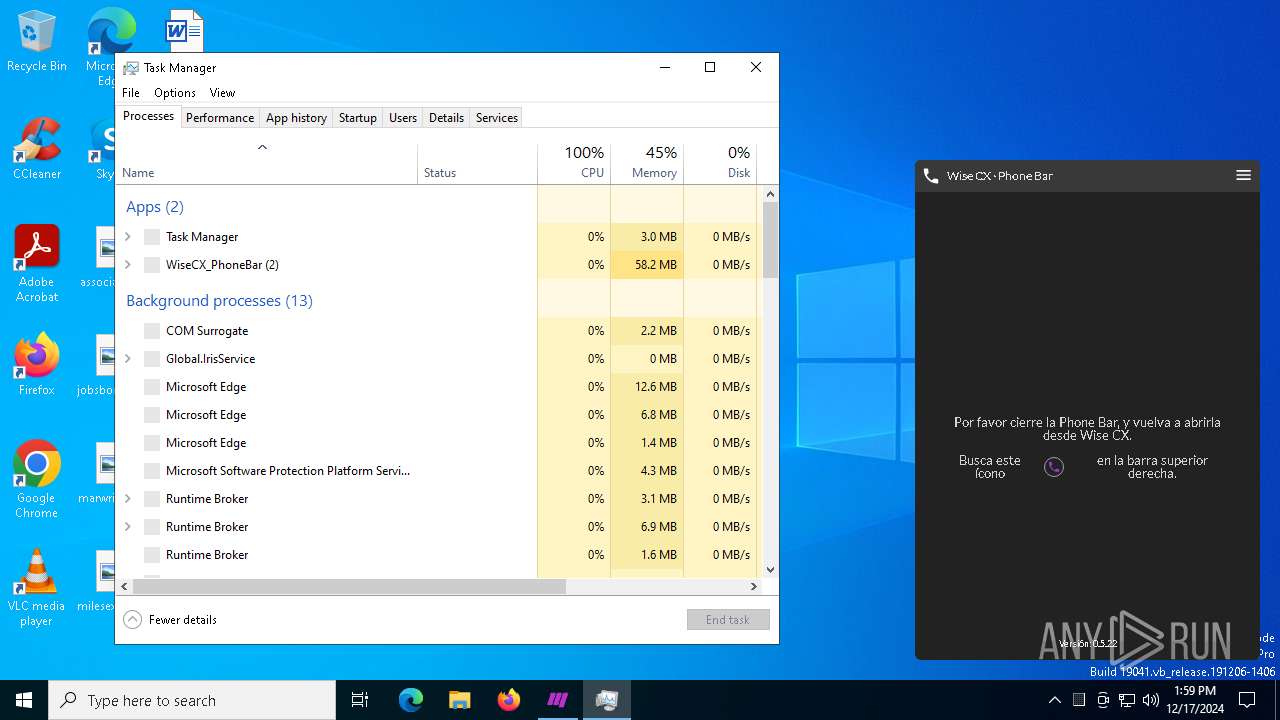Select the Microsoft Edge row using 1.4 MB
This screenshot has height=720, width=1280.
point(437,443)
